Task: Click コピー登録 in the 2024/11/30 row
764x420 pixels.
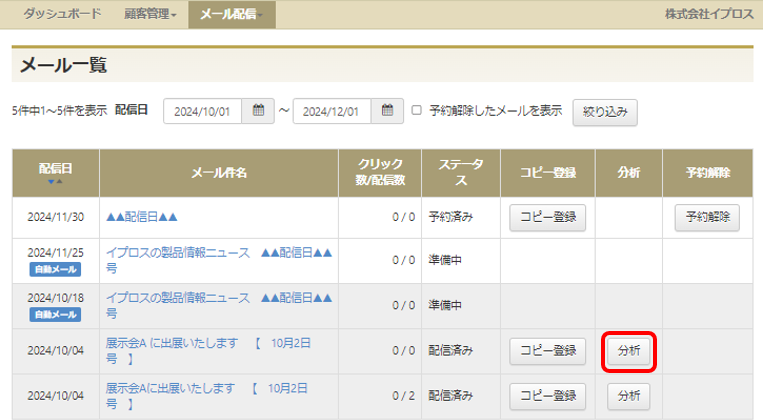Action: tap(547, 217)
